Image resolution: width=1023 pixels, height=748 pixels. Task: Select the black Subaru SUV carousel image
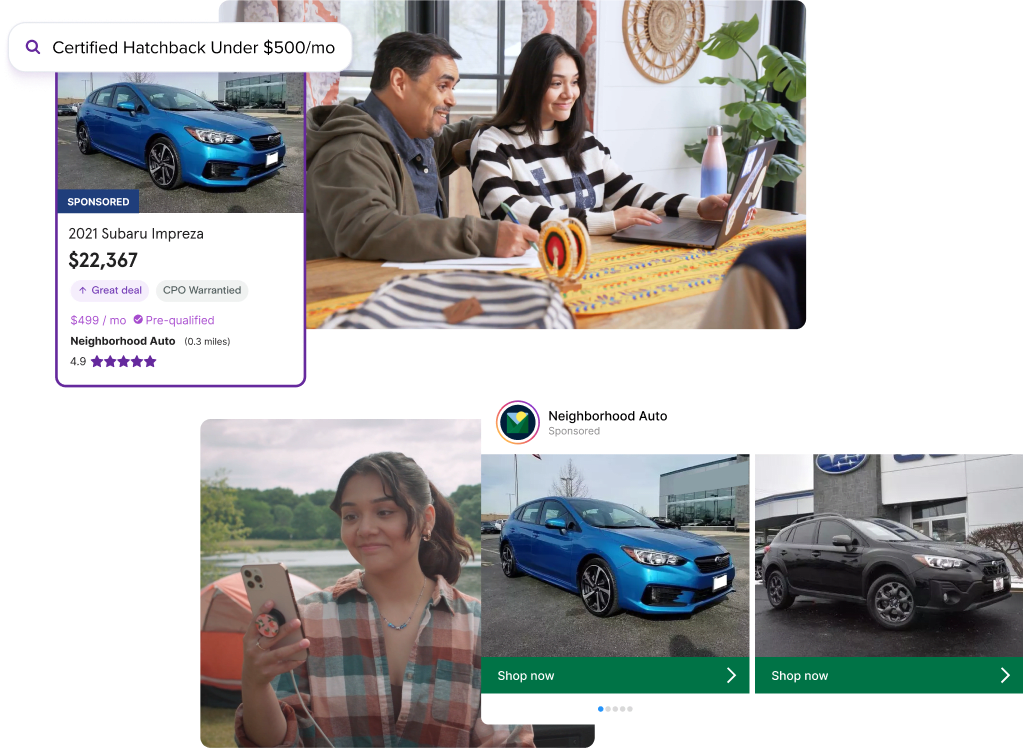tap(889, 555)
